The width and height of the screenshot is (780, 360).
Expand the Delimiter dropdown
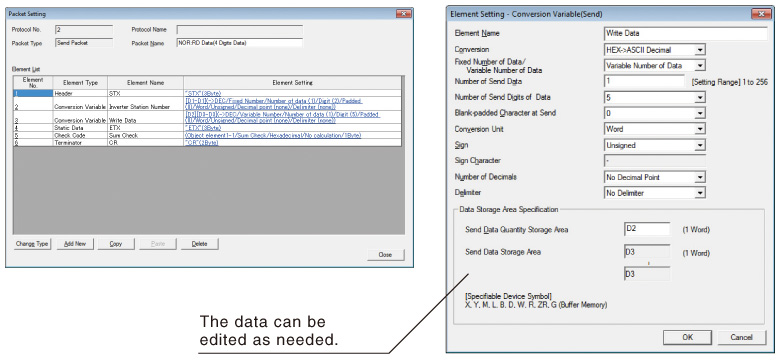click(x=655, y=193)
